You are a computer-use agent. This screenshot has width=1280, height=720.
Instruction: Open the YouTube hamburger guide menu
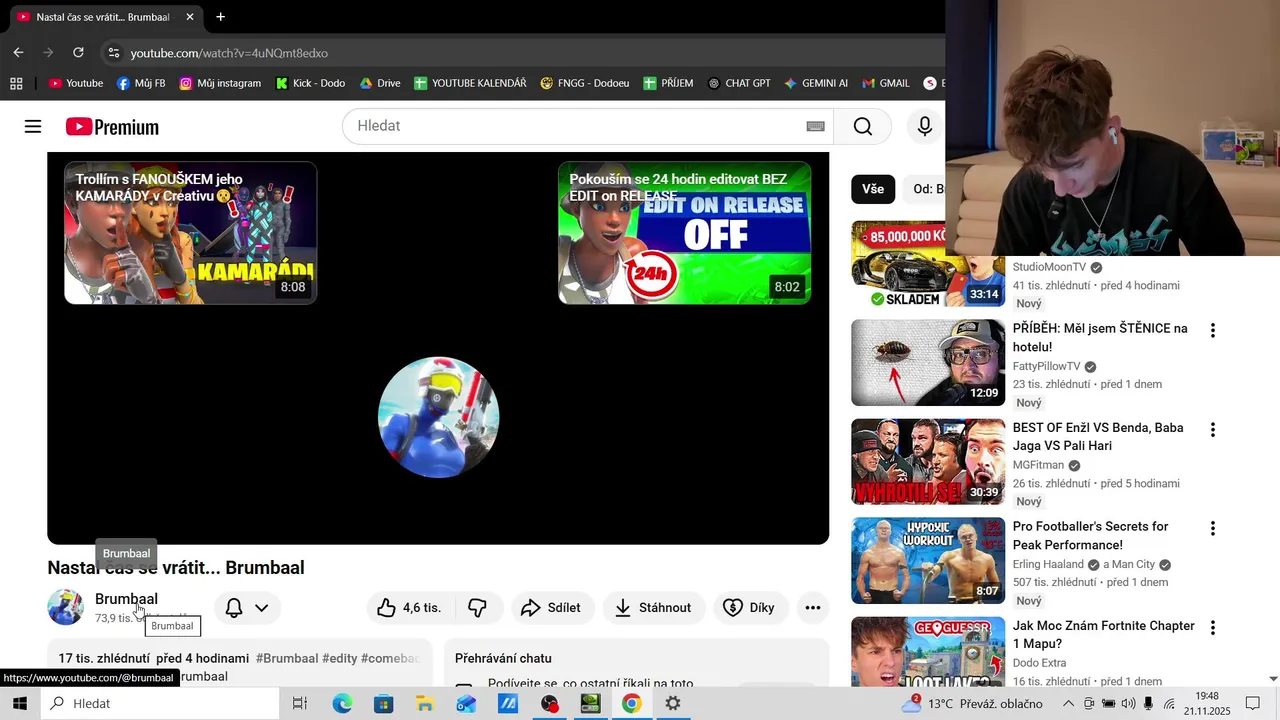(33, 127)
